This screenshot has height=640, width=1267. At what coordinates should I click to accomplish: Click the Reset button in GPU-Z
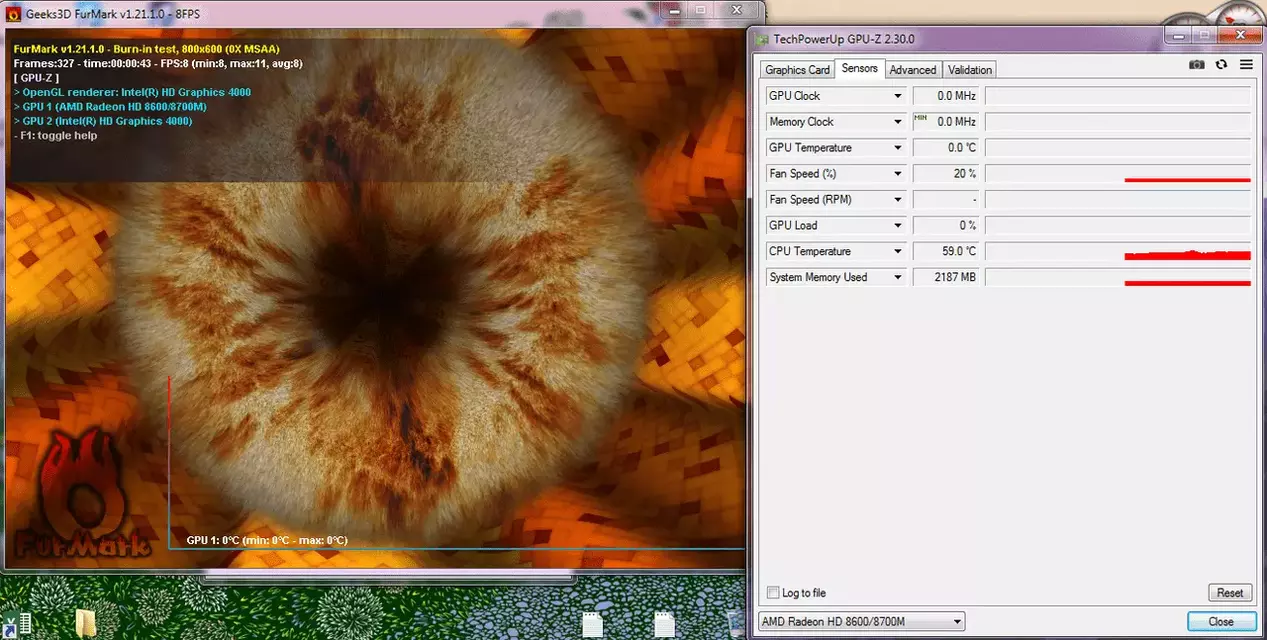pyautogui.click(x=1230, y=593)
